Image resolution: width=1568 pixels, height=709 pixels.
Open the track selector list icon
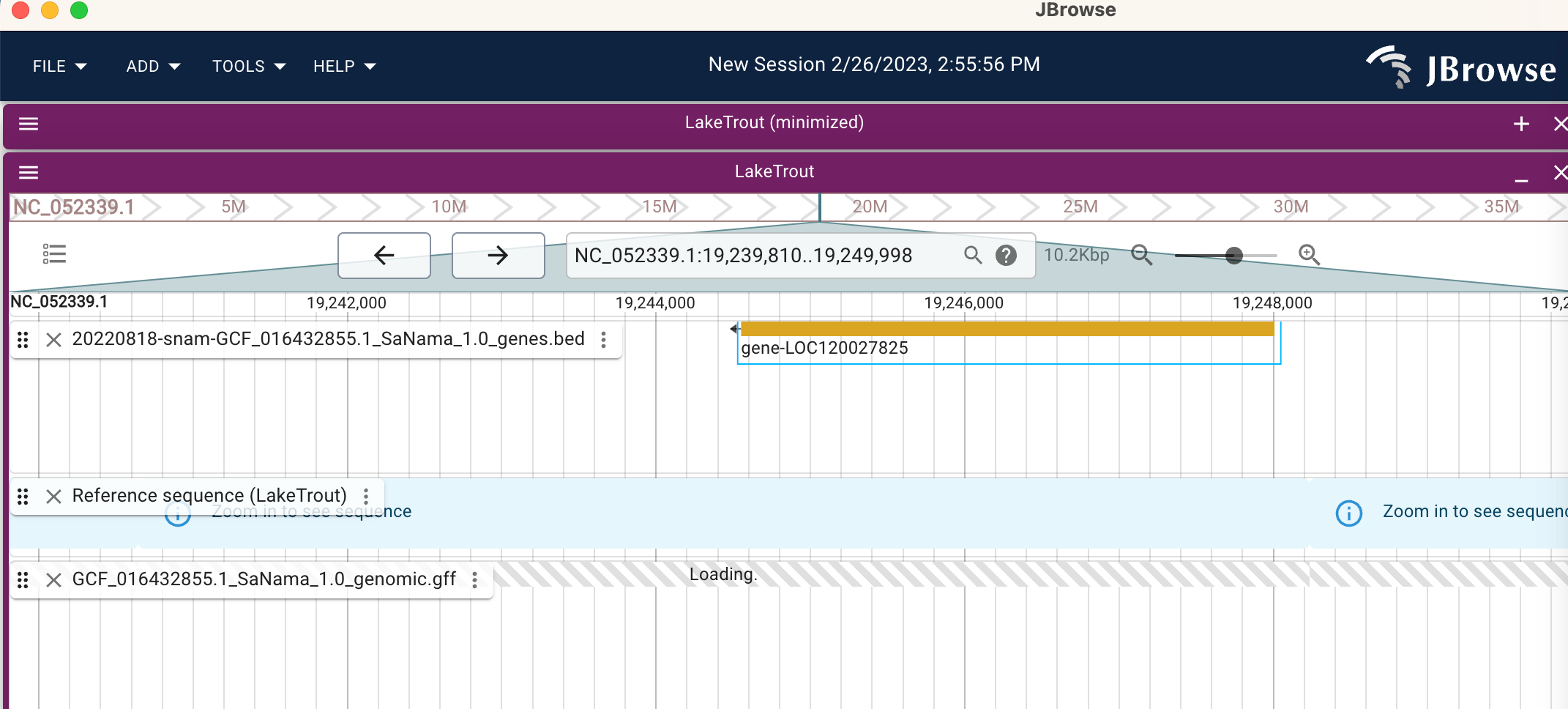click(54, 254)
